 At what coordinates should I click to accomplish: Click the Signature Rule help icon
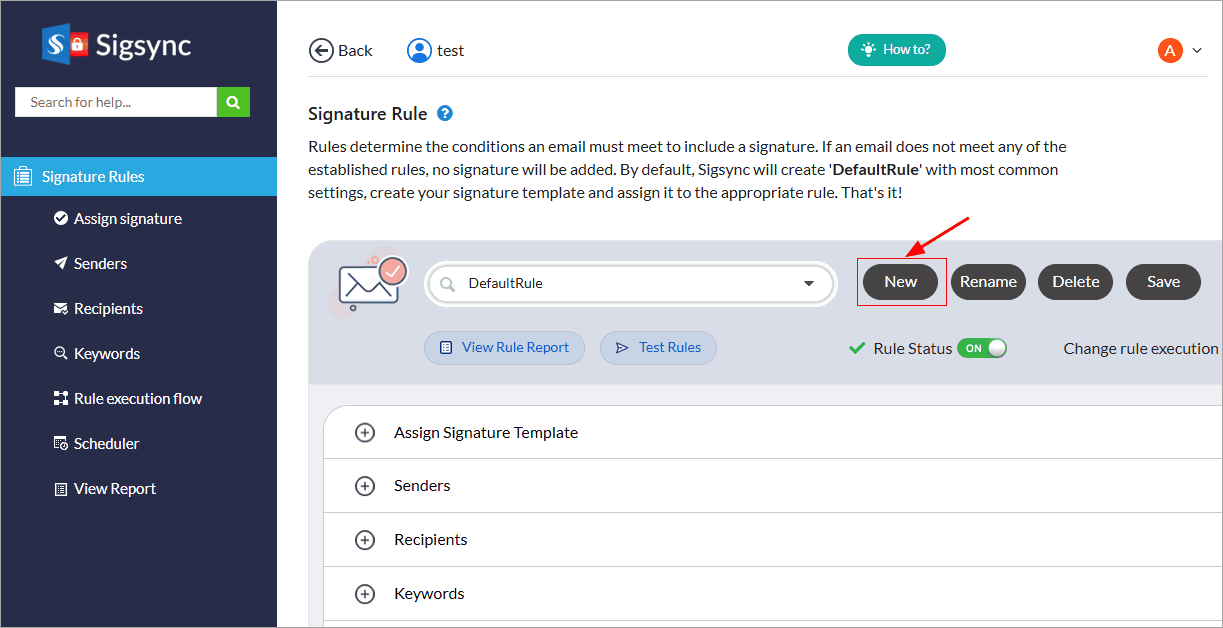[444, 113]
